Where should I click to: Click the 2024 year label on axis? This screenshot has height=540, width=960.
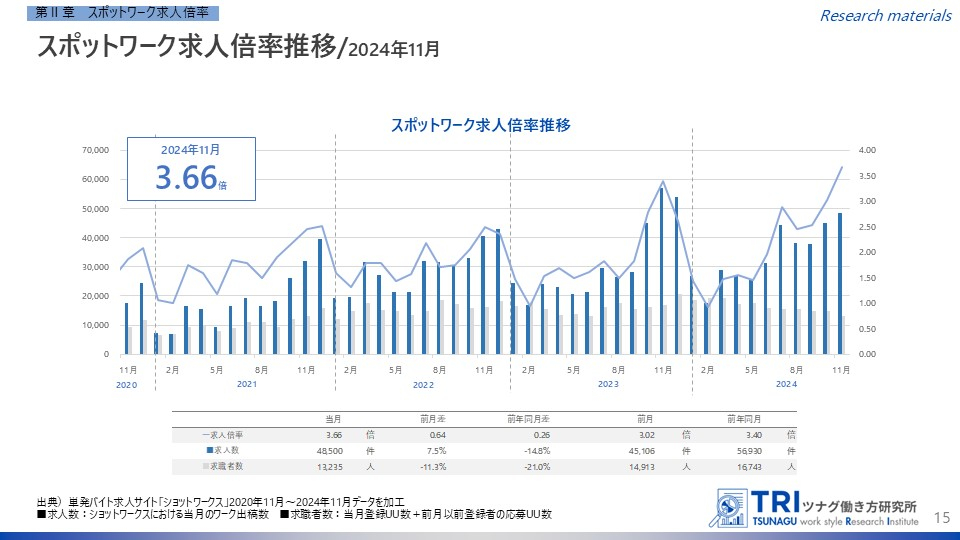coord(786,384)
